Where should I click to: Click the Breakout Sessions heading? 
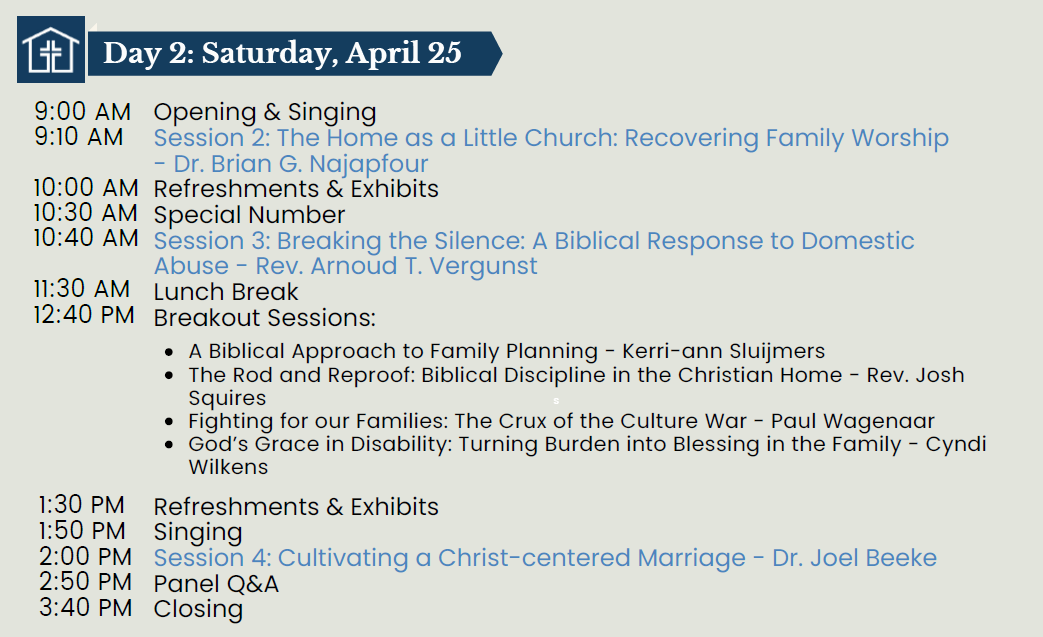pos(264,318)
